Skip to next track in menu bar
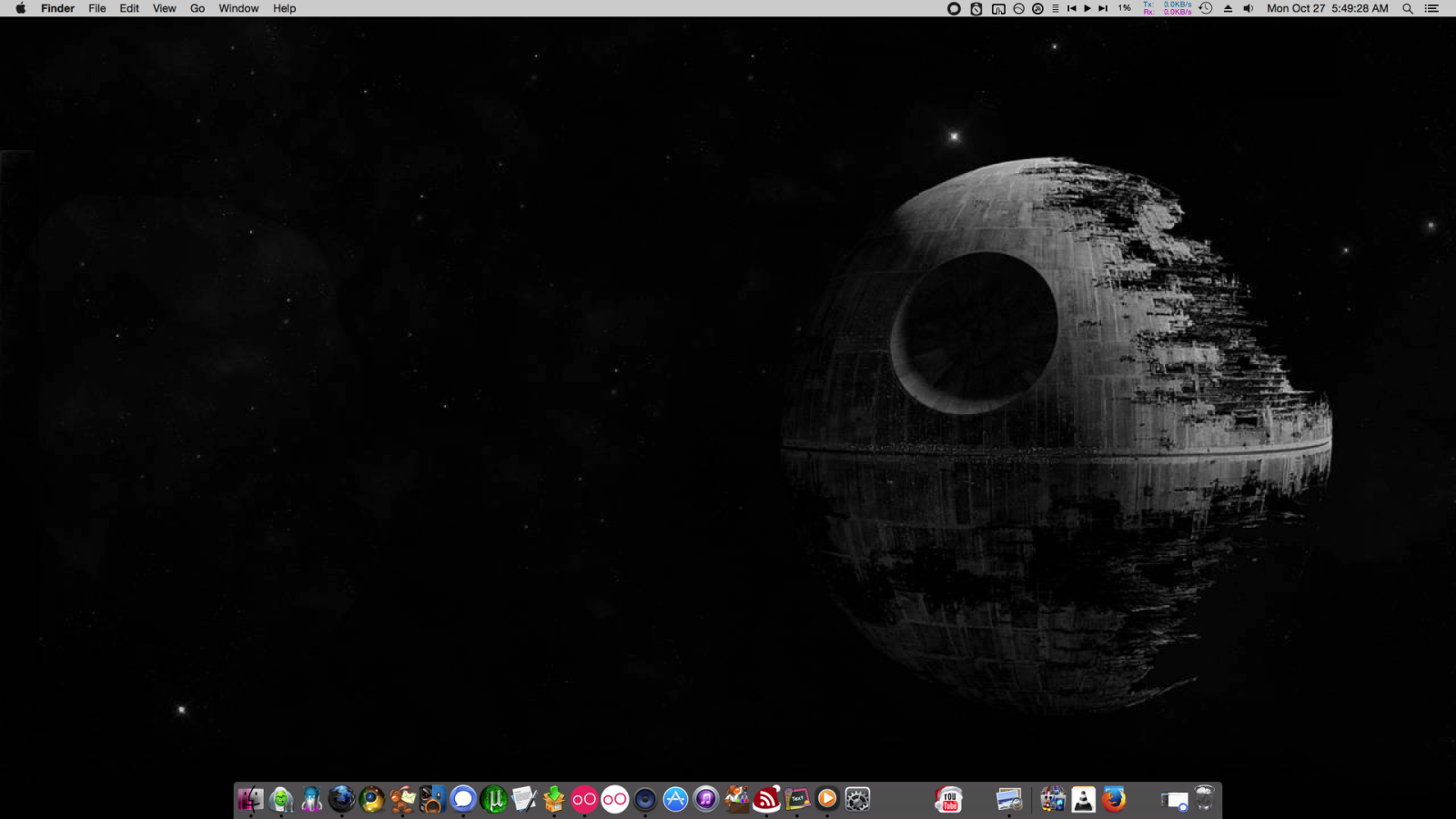 pos(1103,8)
